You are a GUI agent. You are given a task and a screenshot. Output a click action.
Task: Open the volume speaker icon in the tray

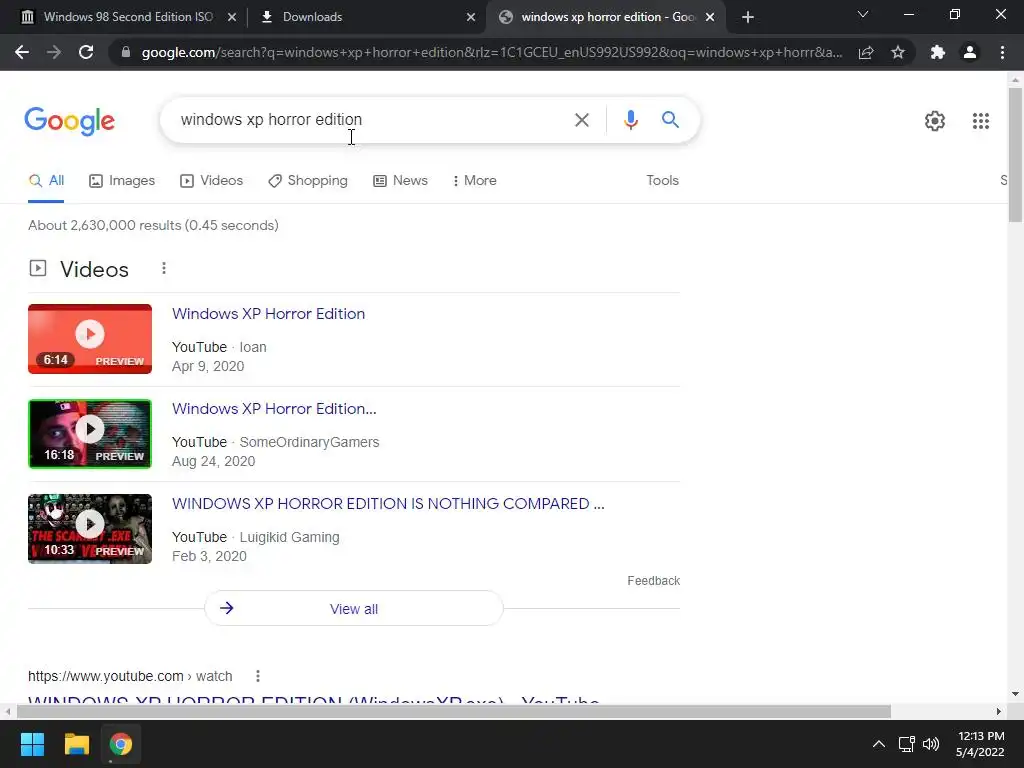click(x=931, y=744)
